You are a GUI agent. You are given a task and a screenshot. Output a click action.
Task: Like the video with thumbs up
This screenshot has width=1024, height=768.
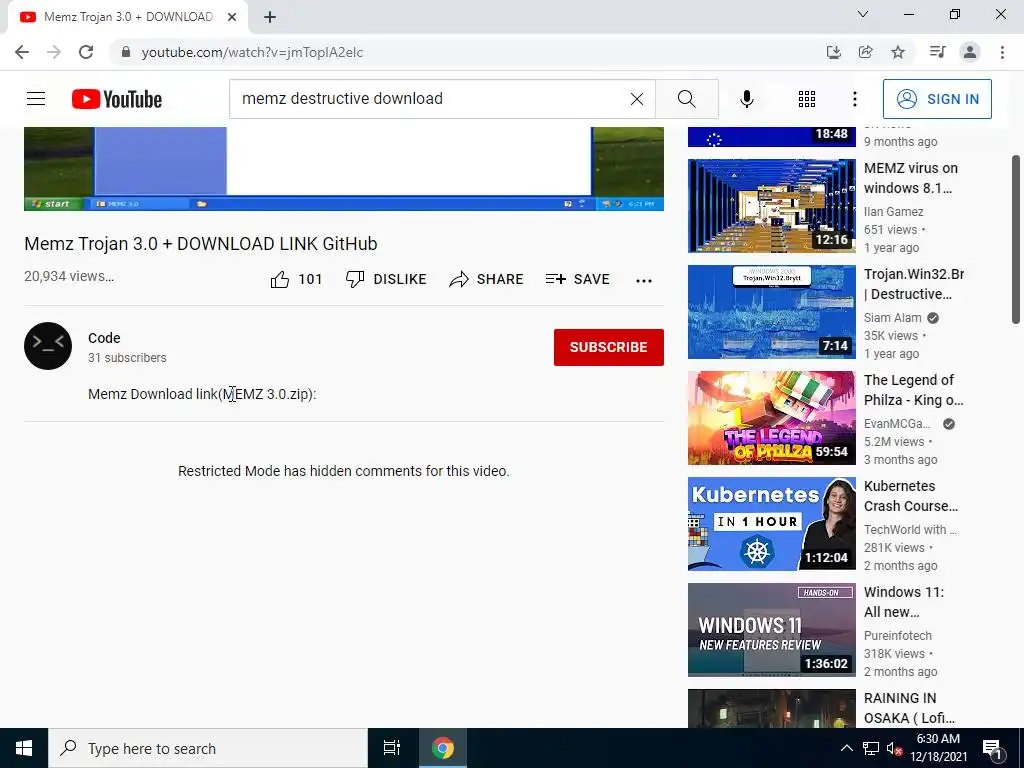[x=296, y=280]
